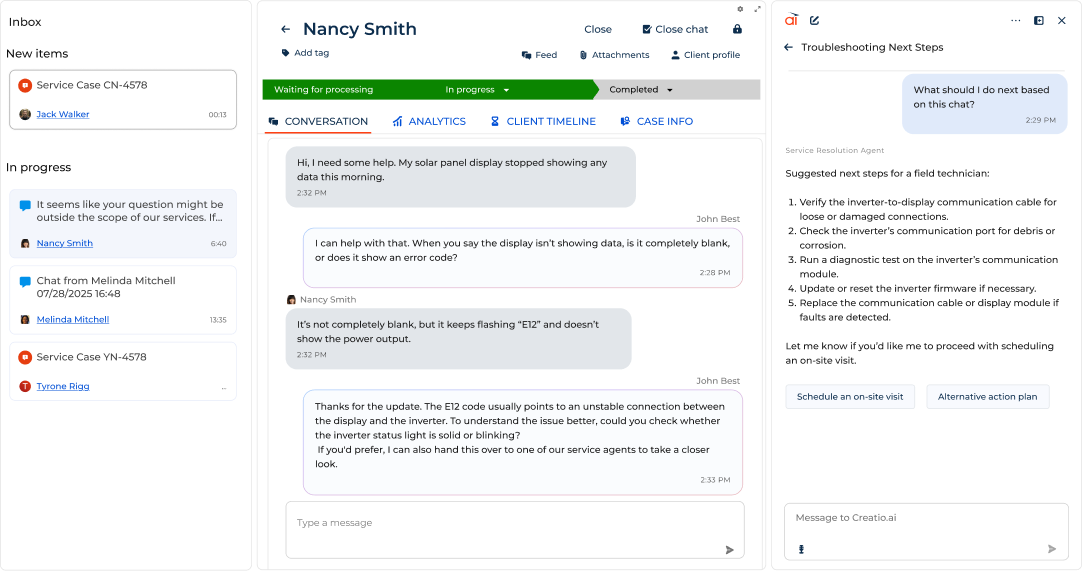Viewport: 1082px width, 571px height.
Task: Switch to the Analytics tab
Action: (x=429, y=121)
